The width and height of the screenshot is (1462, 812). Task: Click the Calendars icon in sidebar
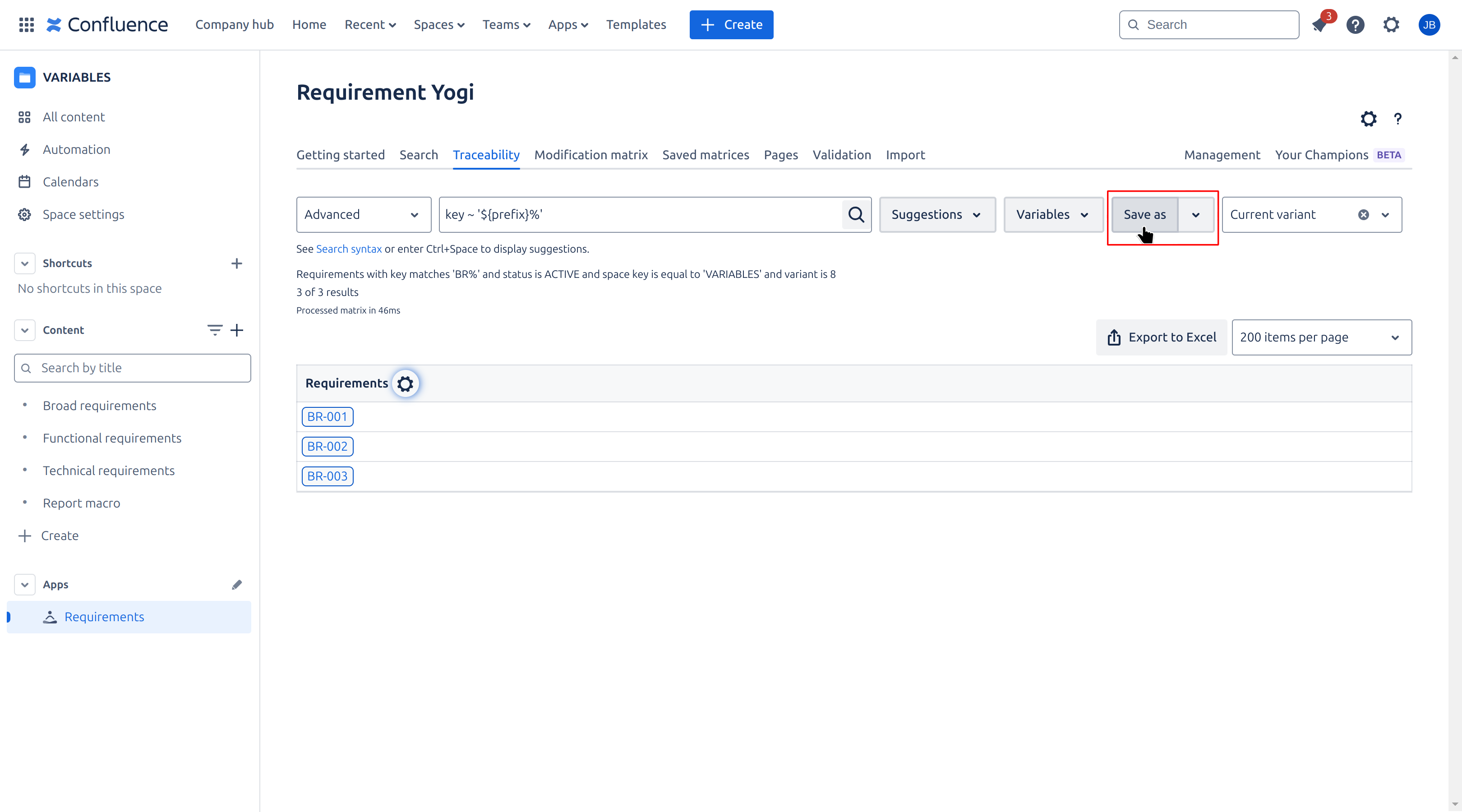pos(24,181)
